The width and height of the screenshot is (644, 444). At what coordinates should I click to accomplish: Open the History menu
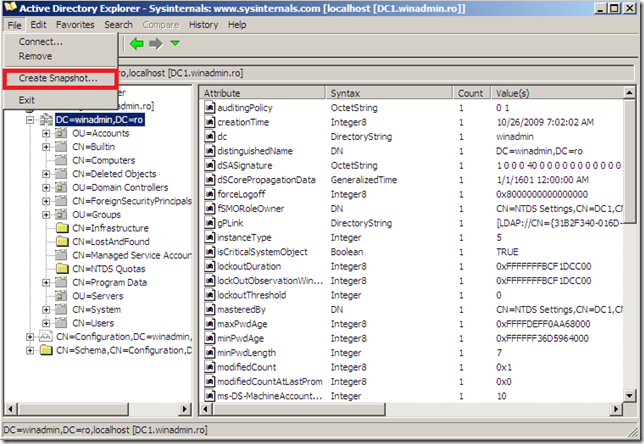point(203,25)
